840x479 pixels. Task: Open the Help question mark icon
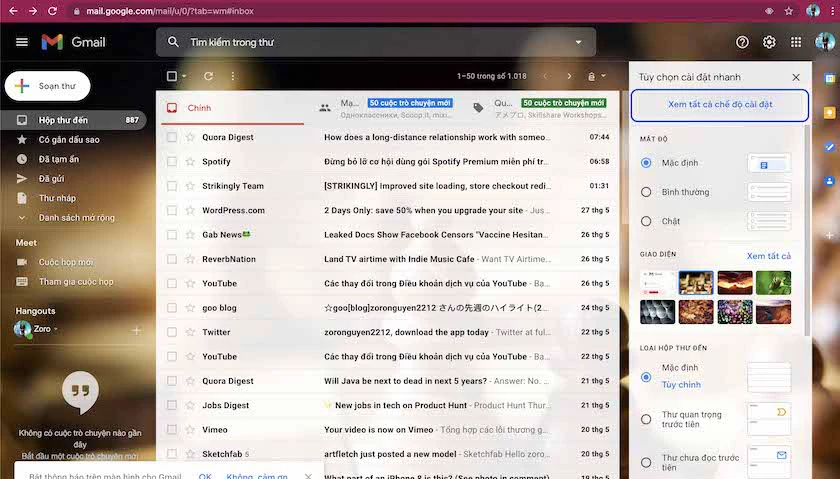coord(742,42)
